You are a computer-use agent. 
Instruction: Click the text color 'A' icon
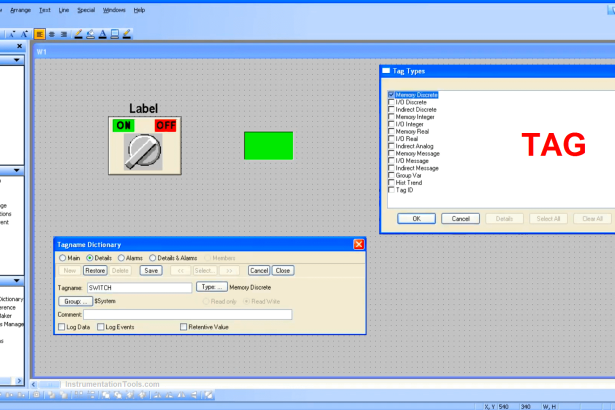coord(103,33)
